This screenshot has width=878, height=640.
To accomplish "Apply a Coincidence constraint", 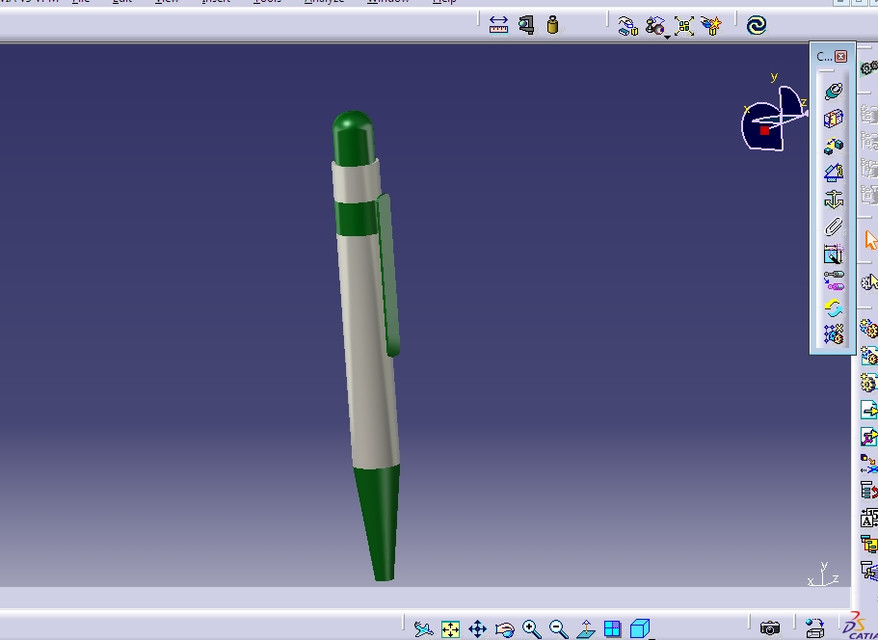I will pos(832,90).
